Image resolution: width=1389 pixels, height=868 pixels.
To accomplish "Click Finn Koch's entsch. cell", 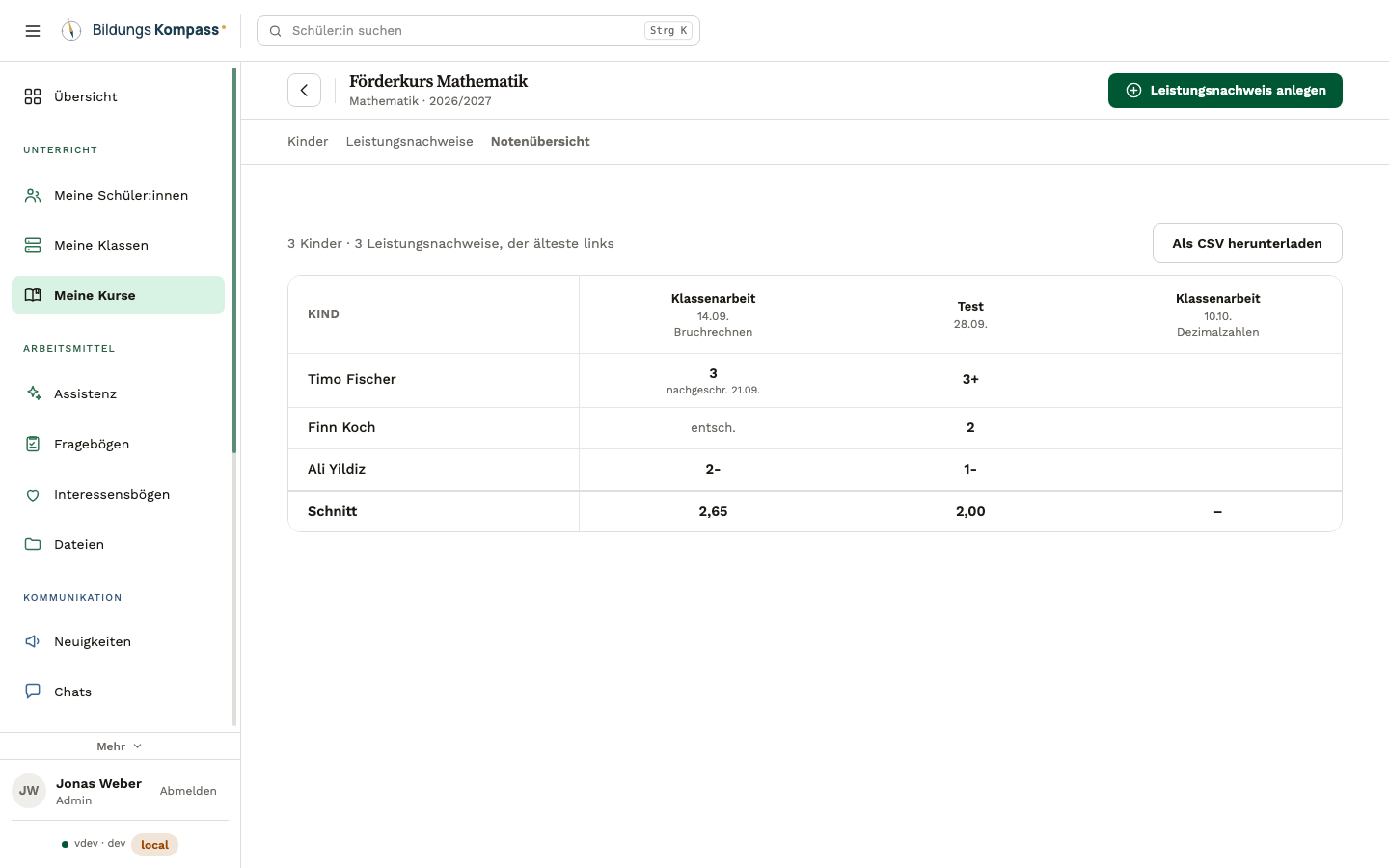I will coord(714,428).
